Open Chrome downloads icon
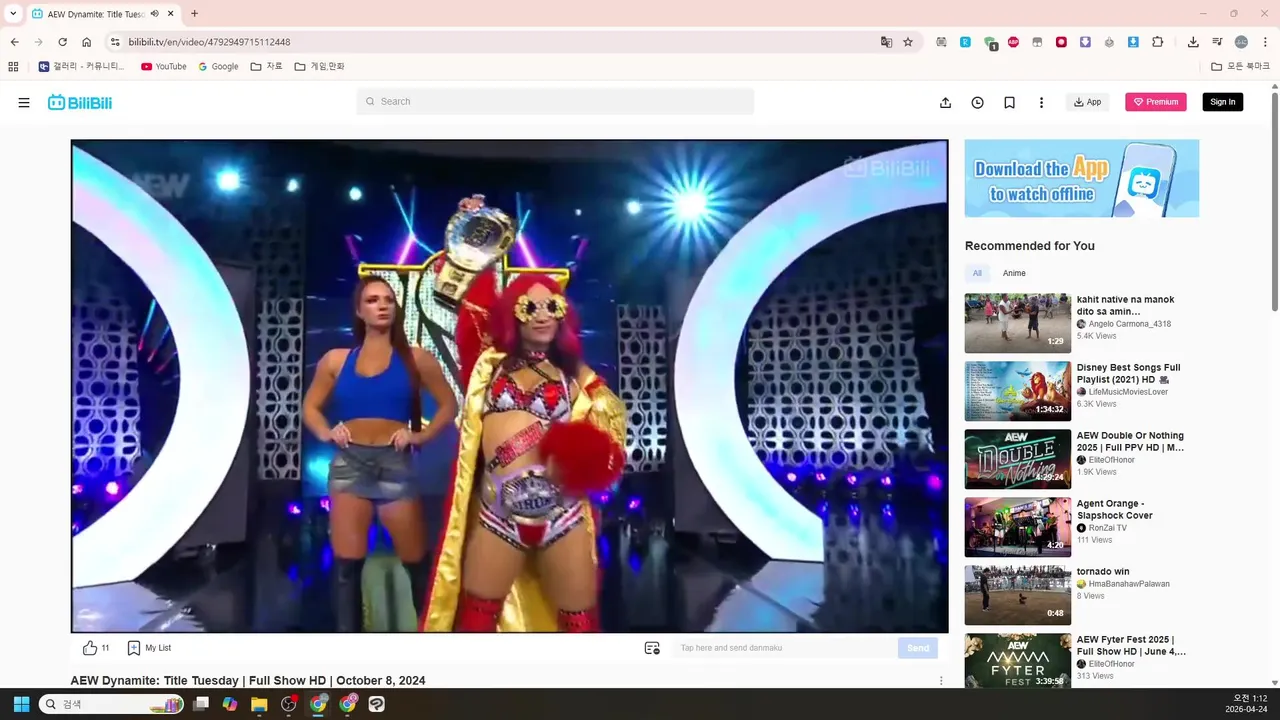1280x720 pixels. 1193,42
